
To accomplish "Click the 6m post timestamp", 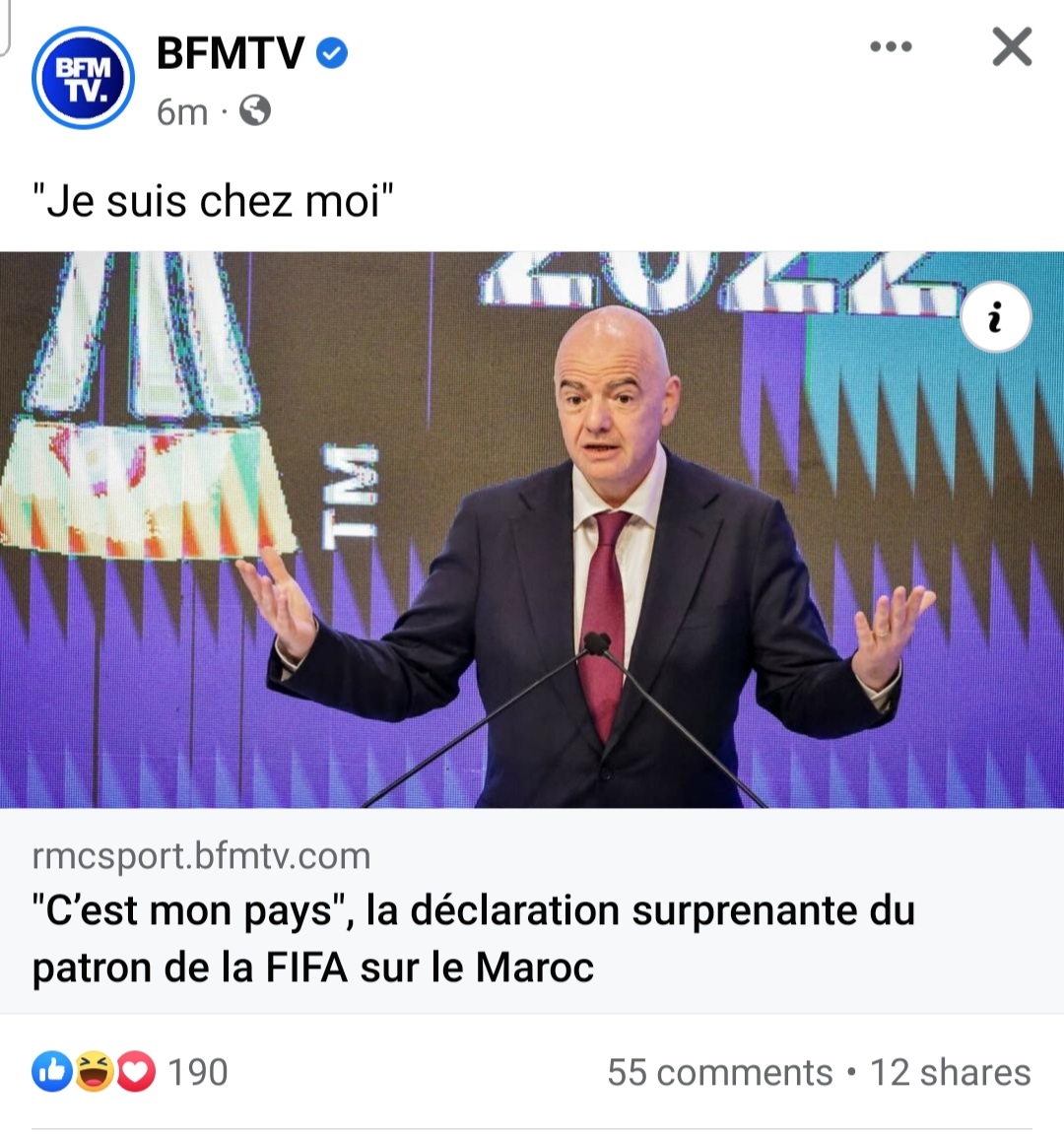I will click(x=182, y=112).
